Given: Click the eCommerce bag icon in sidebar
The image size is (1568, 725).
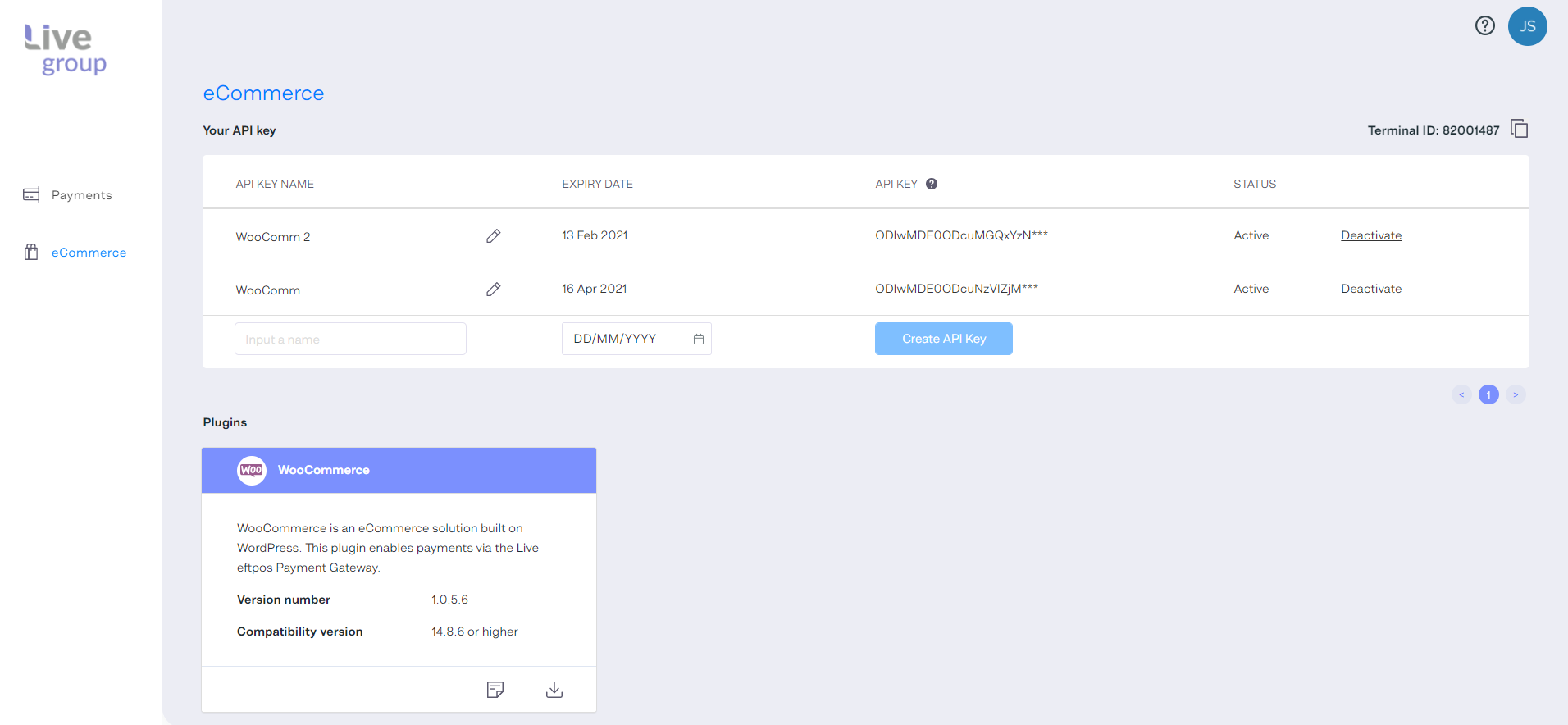Looking at the screenshot, I should 31,252.
